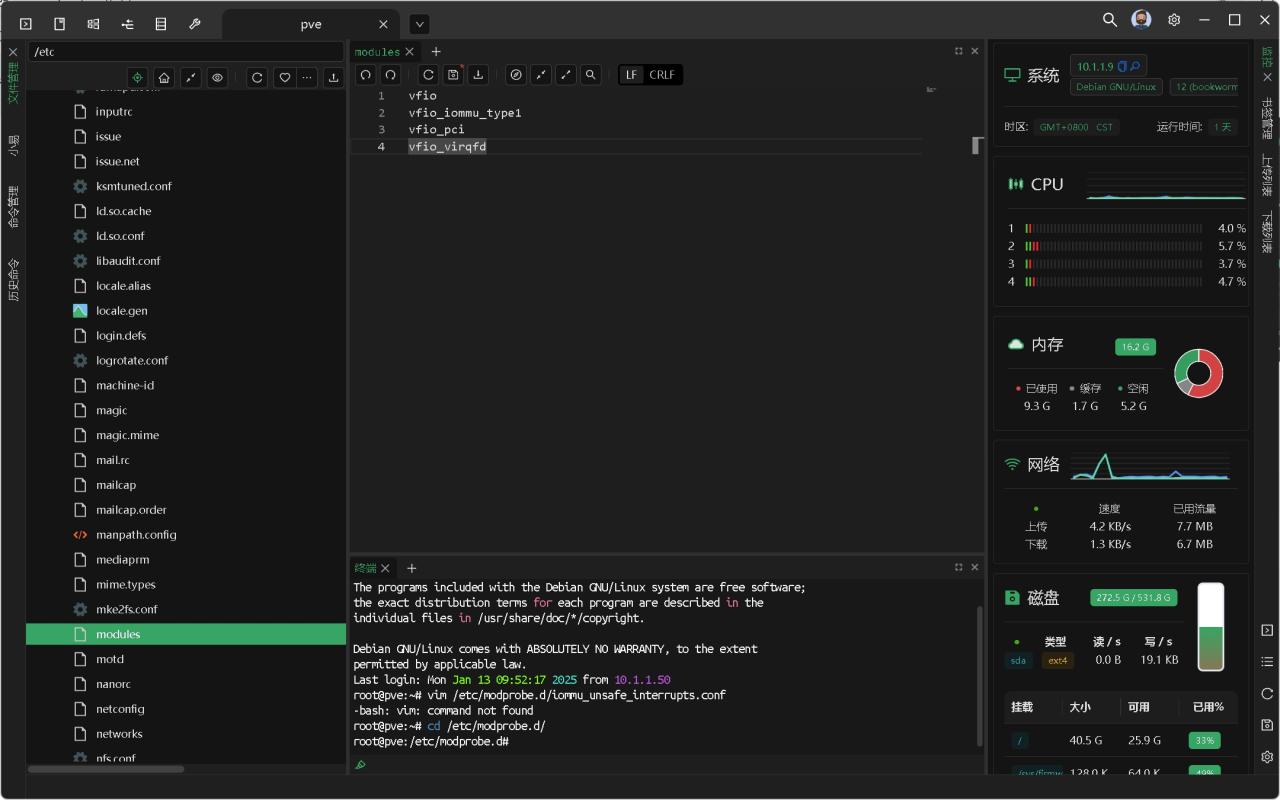Switch to the 终端 terminal tab

[x=365, y=568]
